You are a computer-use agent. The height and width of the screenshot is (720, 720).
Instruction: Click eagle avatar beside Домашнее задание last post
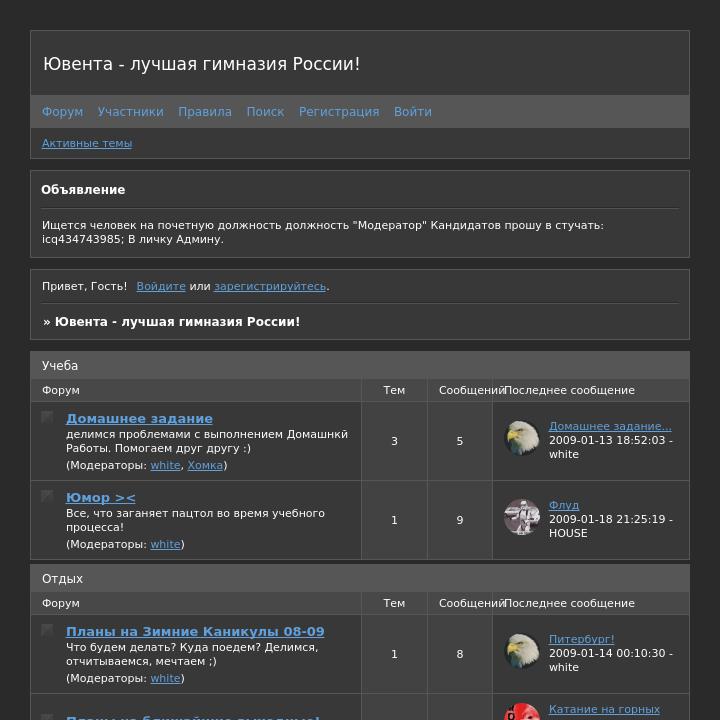522,439
